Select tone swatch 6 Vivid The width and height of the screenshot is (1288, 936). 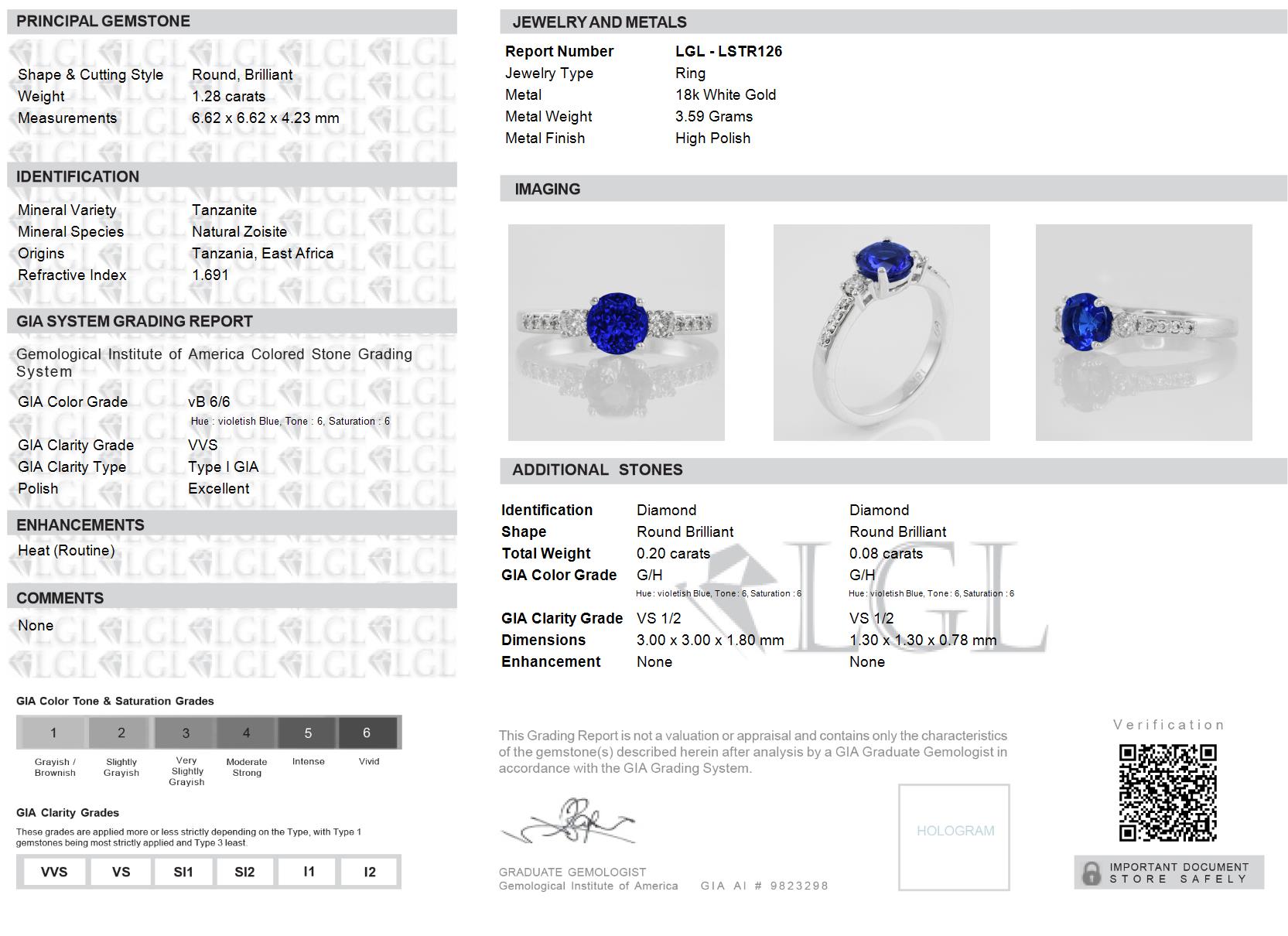(x=367, y=733)
